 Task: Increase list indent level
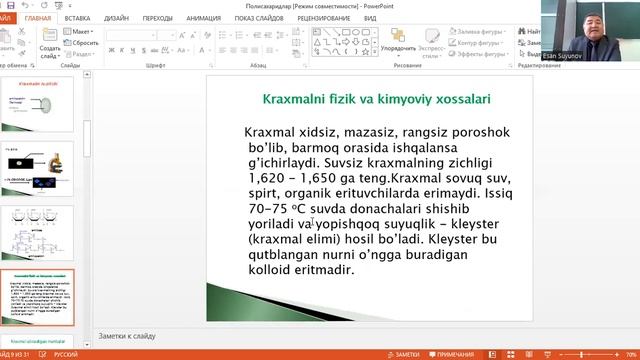click(x=268, y=36)
